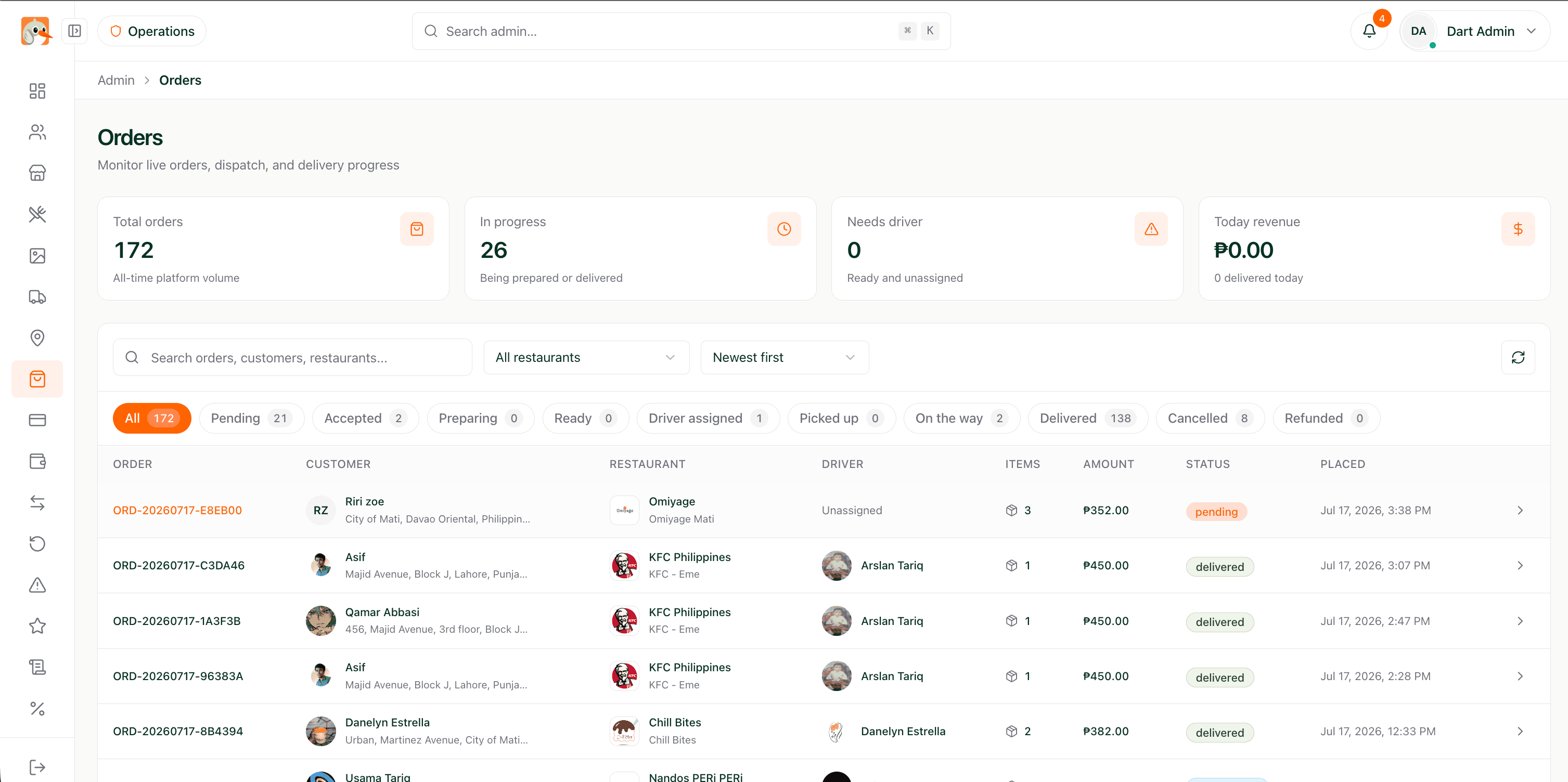
Task: Open order ORD-20260717-8B4394 row chevron
Action: coord(1520,732)
